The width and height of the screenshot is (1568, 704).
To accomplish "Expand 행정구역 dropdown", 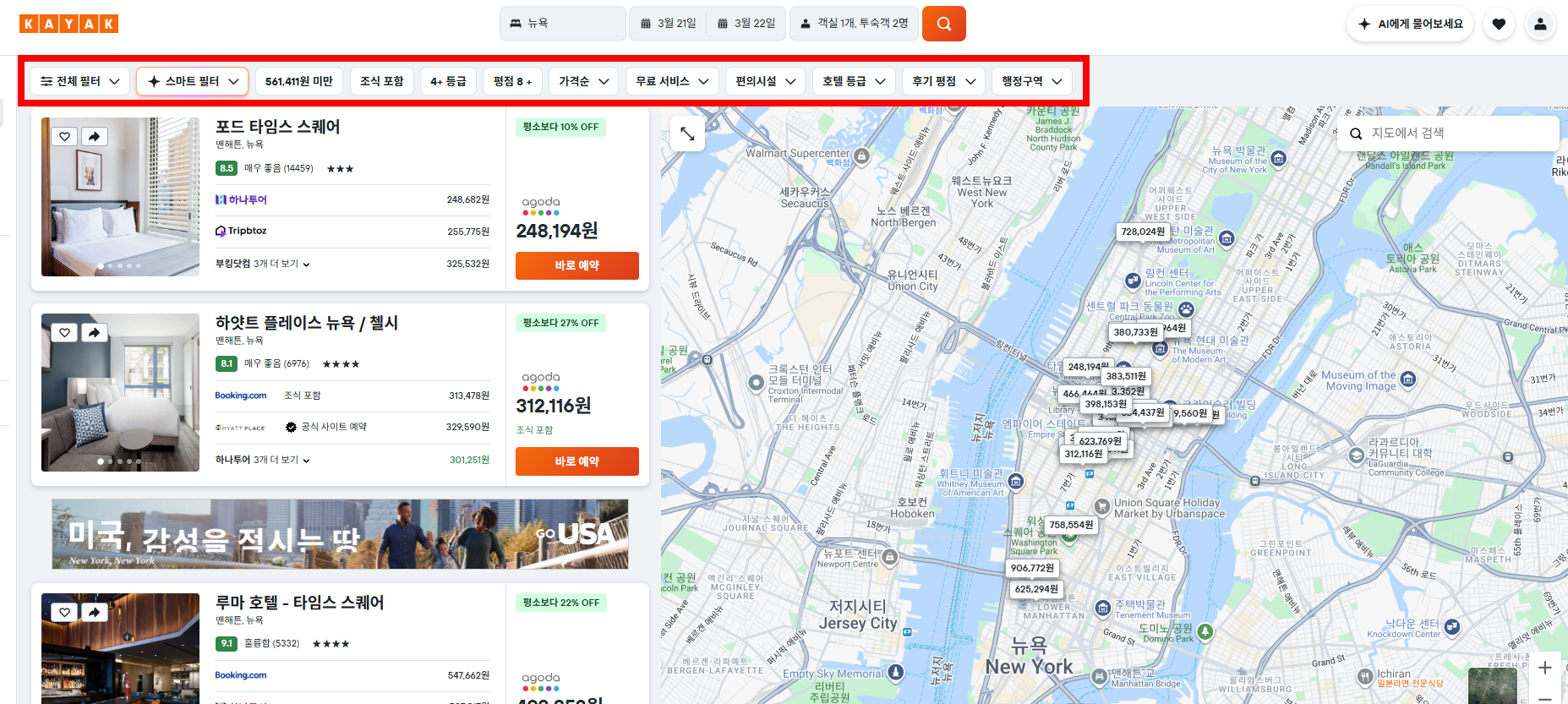I will tap(1032, 81).
